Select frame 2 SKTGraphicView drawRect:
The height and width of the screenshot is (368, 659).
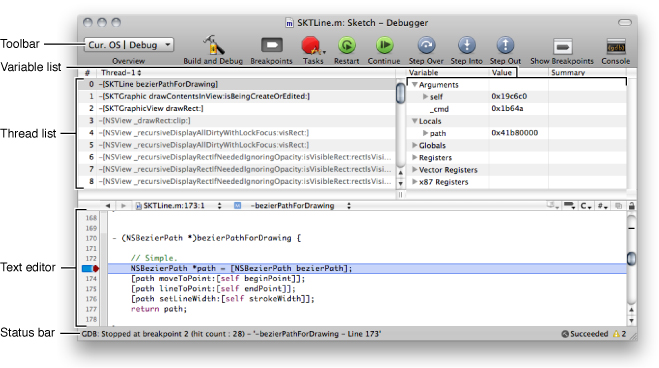(x=236, y=108)
